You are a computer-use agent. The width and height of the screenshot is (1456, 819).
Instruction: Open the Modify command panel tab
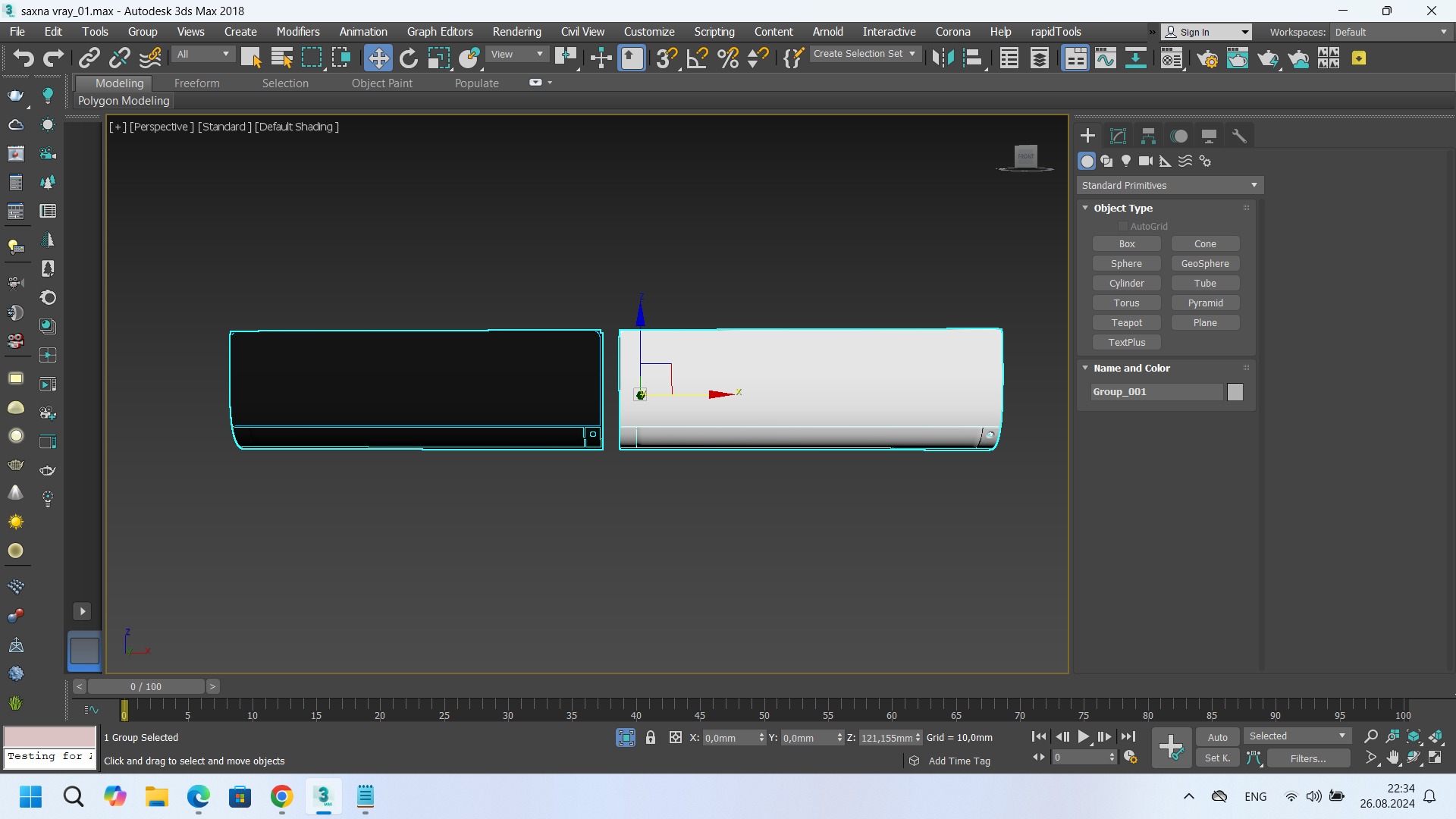point(1118,136)
